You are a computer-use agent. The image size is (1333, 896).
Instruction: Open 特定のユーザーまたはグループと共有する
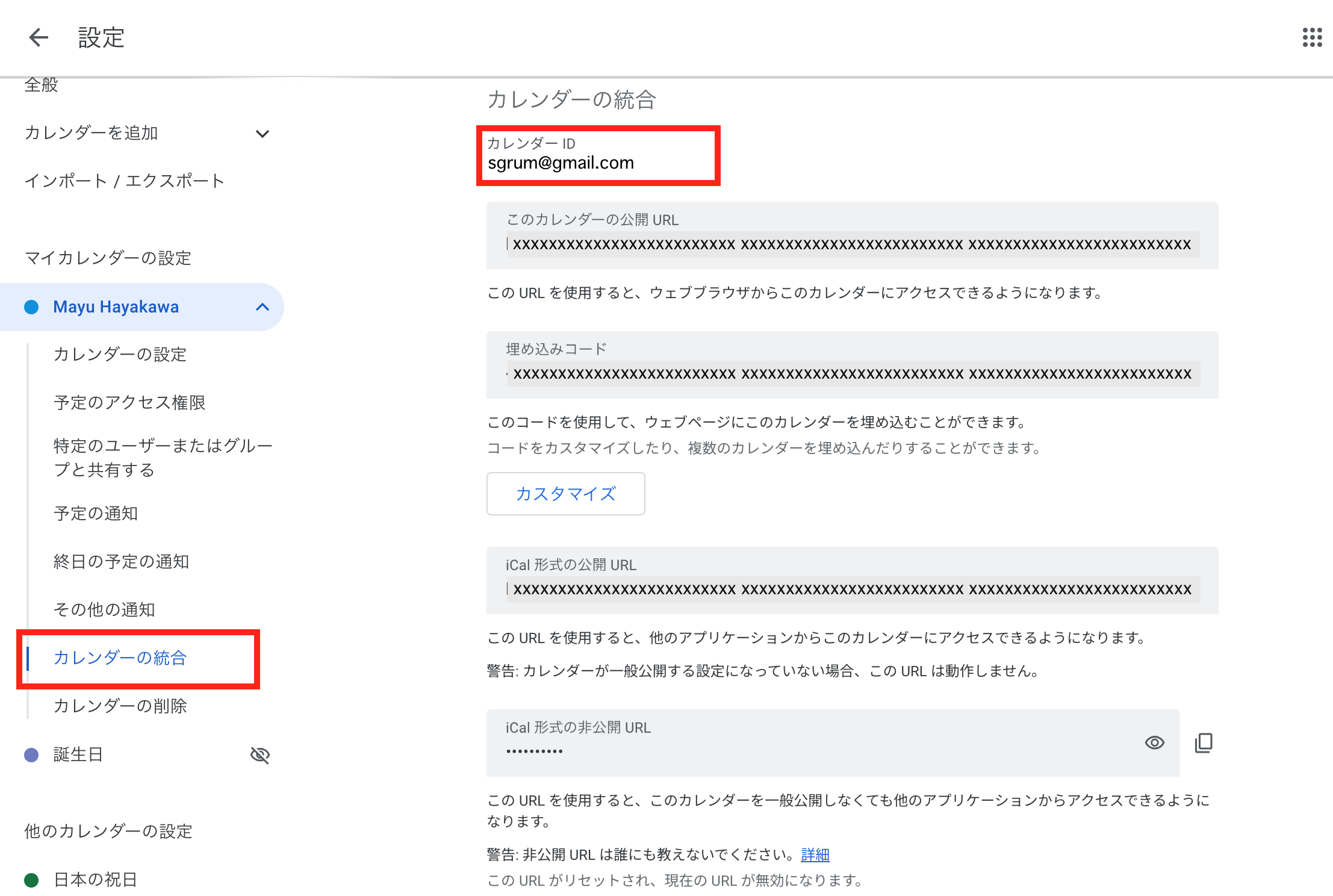[163, 458]
